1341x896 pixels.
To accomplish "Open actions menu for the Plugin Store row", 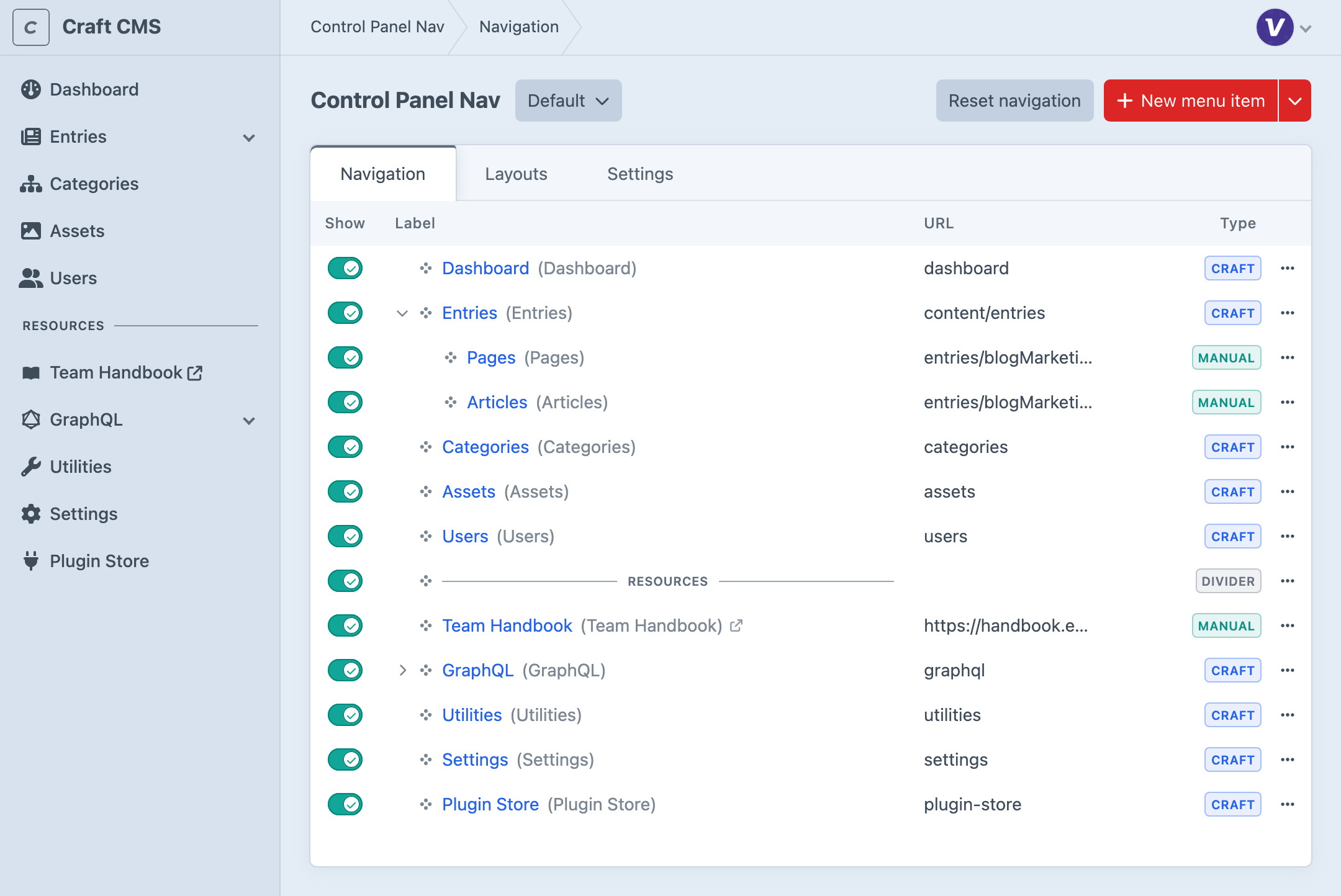I will pyautogui.click(x=1288, y=804).
